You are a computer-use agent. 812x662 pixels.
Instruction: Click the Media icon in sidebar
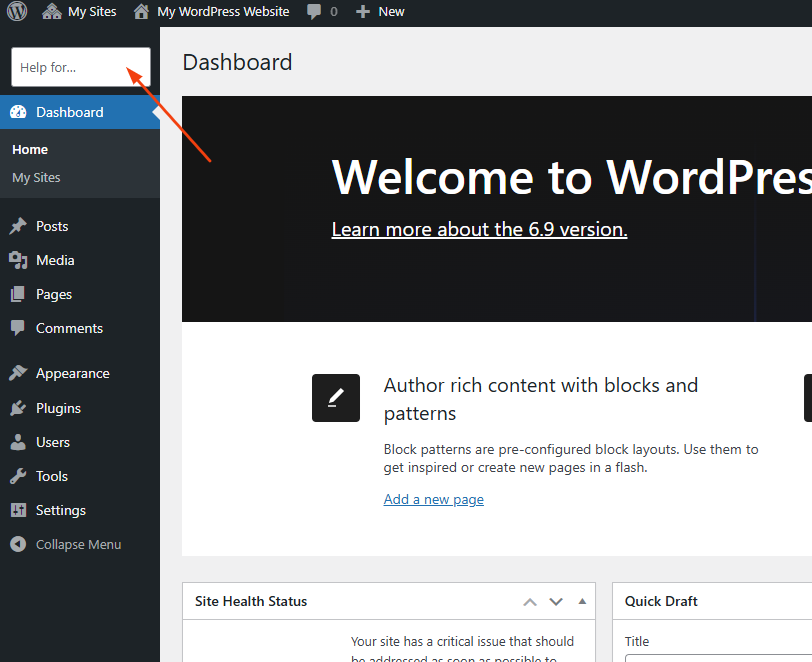coord(18,260)
